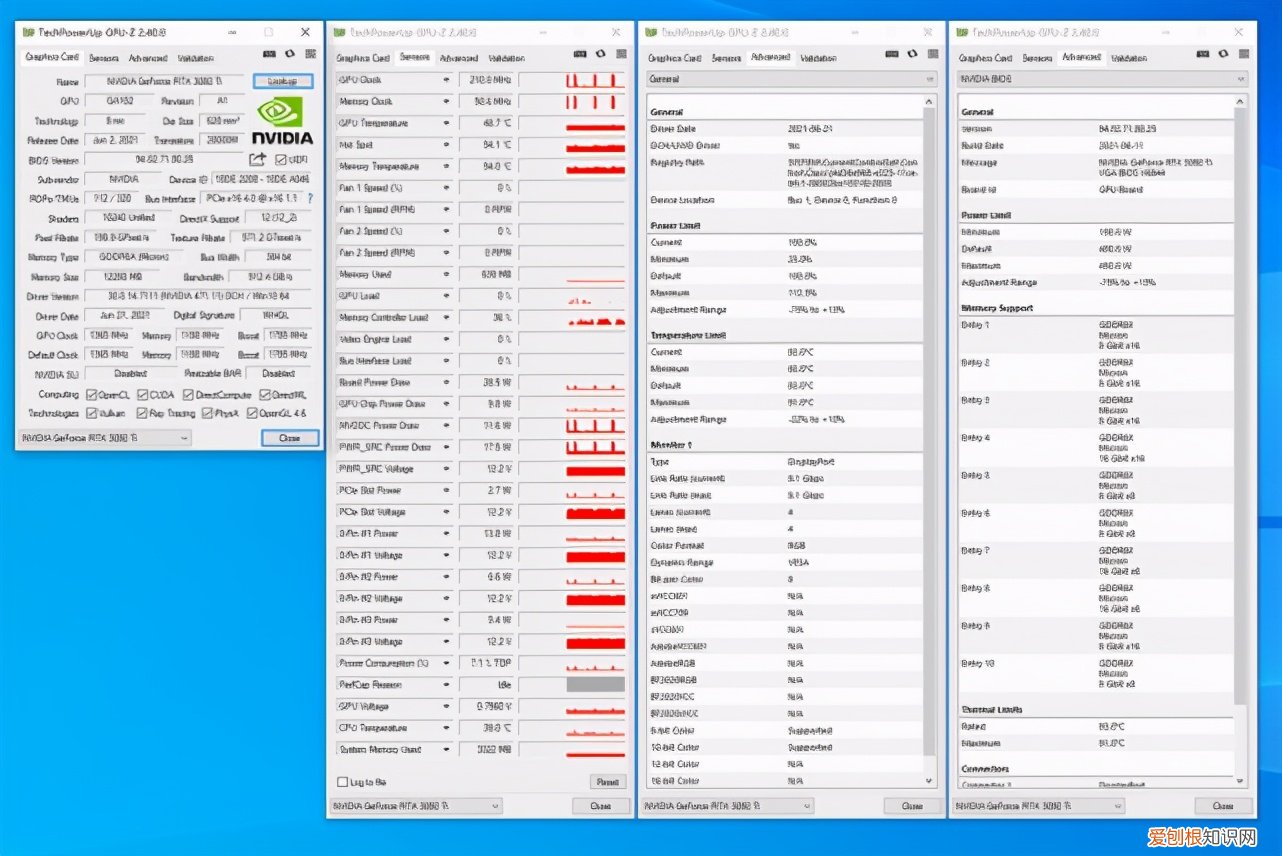Click the refresh icon on the Sensors window toolbar

click(x=601, y=53)
